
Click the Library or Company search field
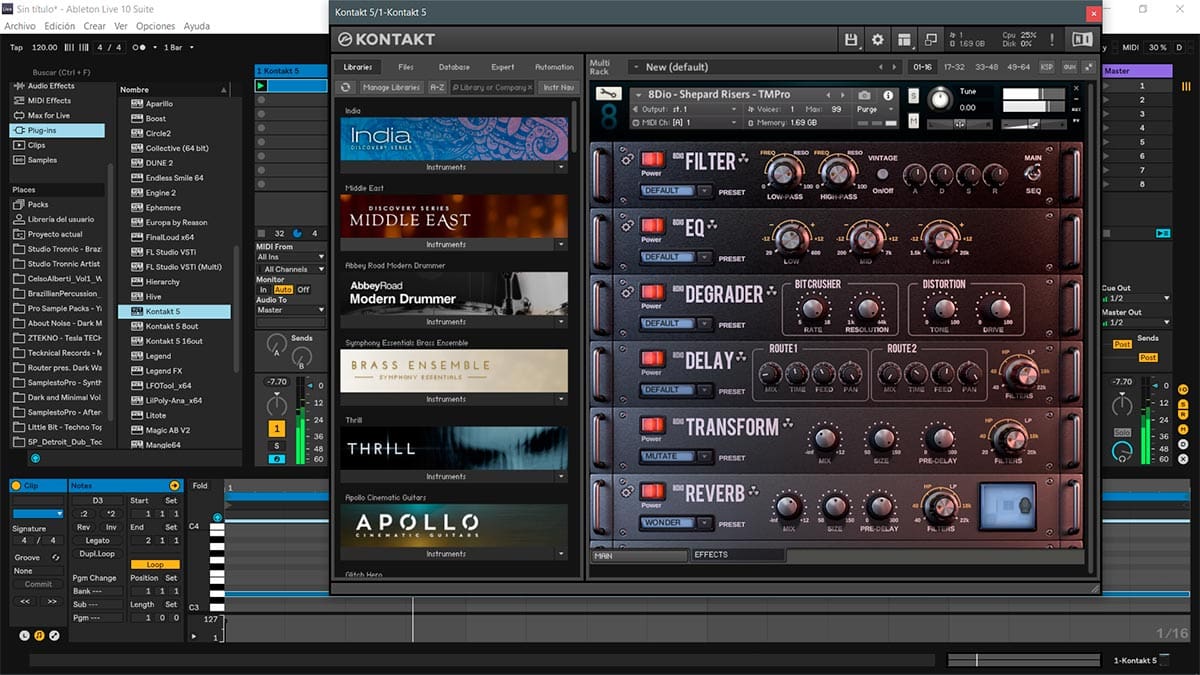tap(492, 87)
